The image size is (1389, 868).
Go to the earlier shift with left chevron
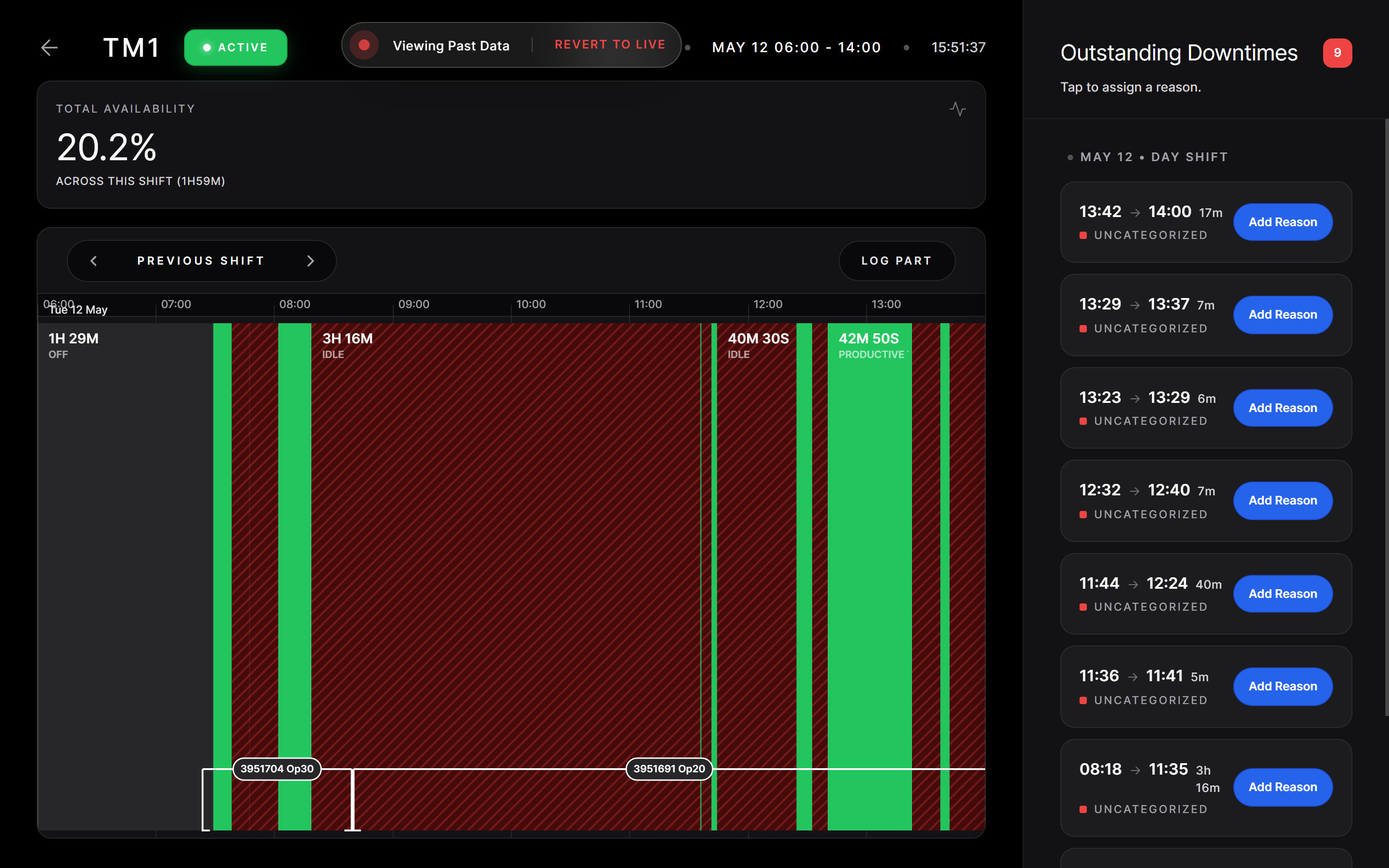click(93, 261)
